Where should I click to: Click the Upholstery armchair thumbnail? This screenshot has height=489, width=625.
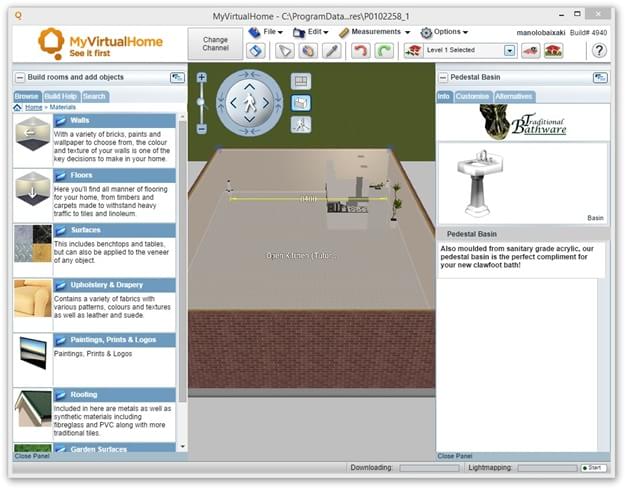pyautogui.click(x=33, y=299)
